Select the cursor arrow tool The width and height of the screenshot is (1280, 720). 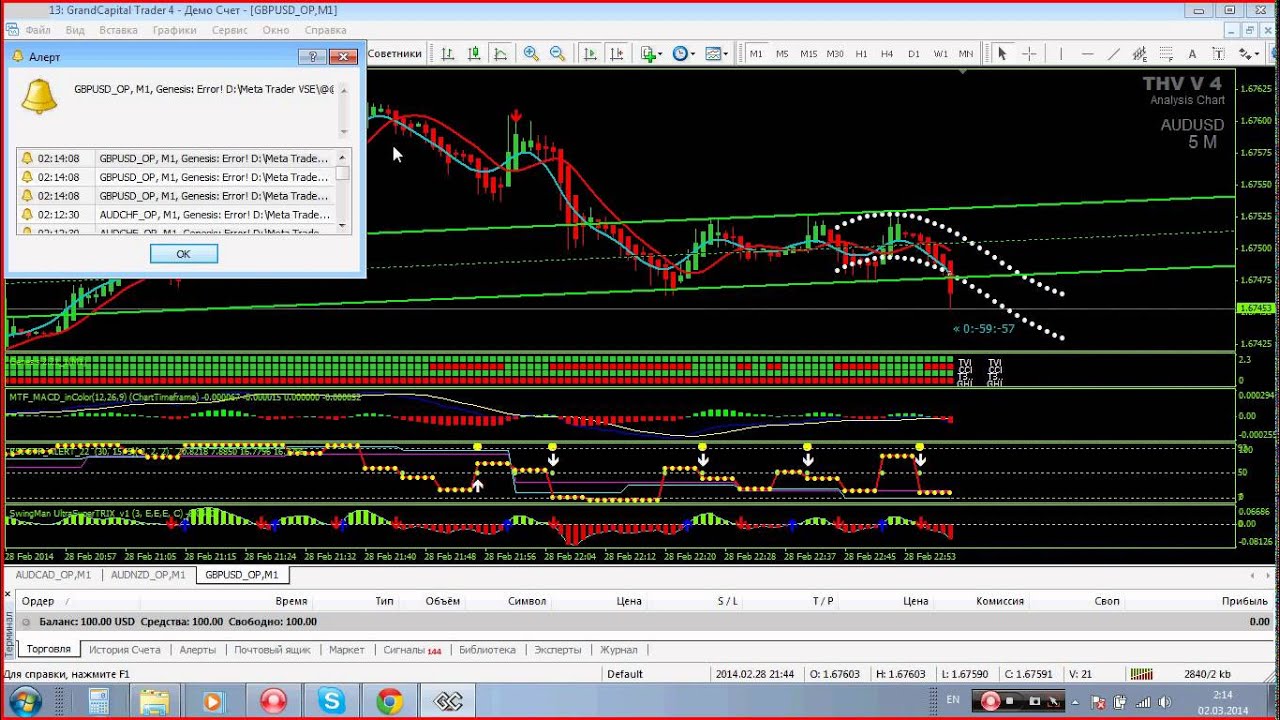(x=1002, y=54)
